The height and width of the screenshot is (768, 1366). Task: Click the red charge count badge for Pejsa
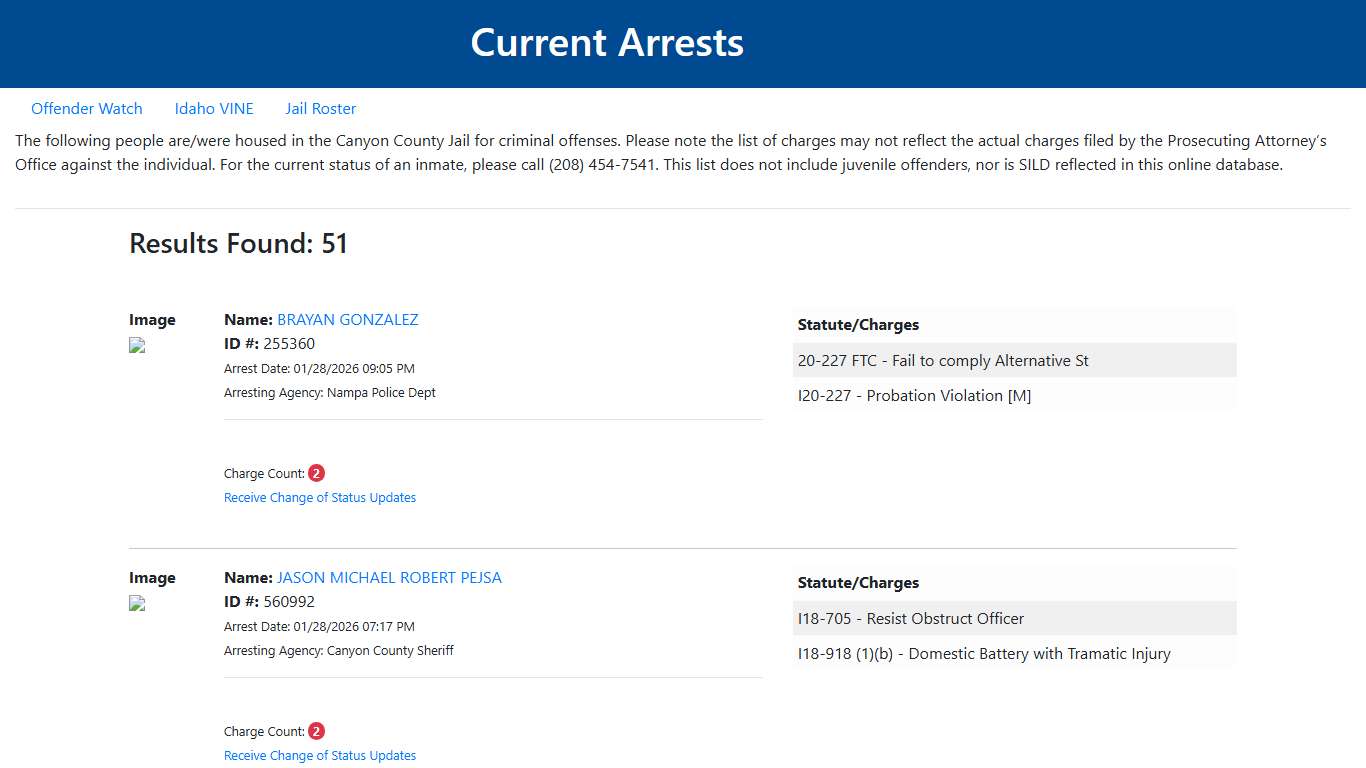click(x=316, y=730)
